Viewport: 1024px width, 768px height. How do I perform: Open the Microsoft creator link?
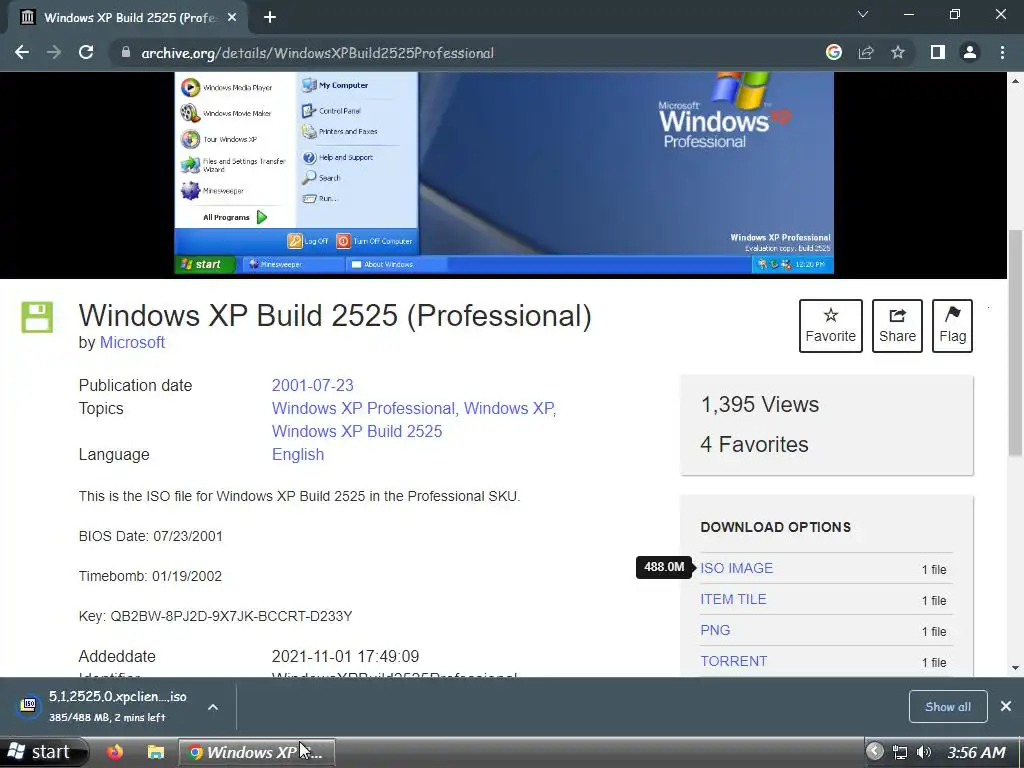132,342
